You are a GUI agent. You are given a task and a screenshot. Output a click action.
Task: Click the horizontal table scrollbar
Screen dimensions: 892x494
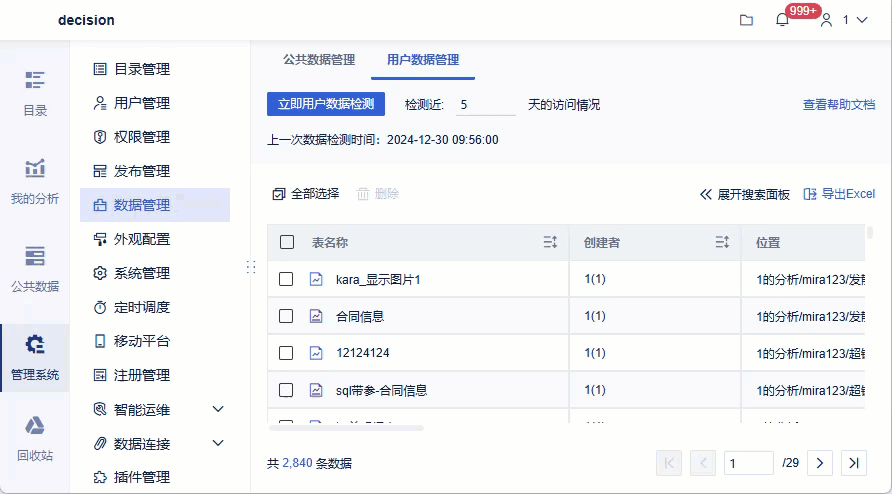click(x=347, y=428)
